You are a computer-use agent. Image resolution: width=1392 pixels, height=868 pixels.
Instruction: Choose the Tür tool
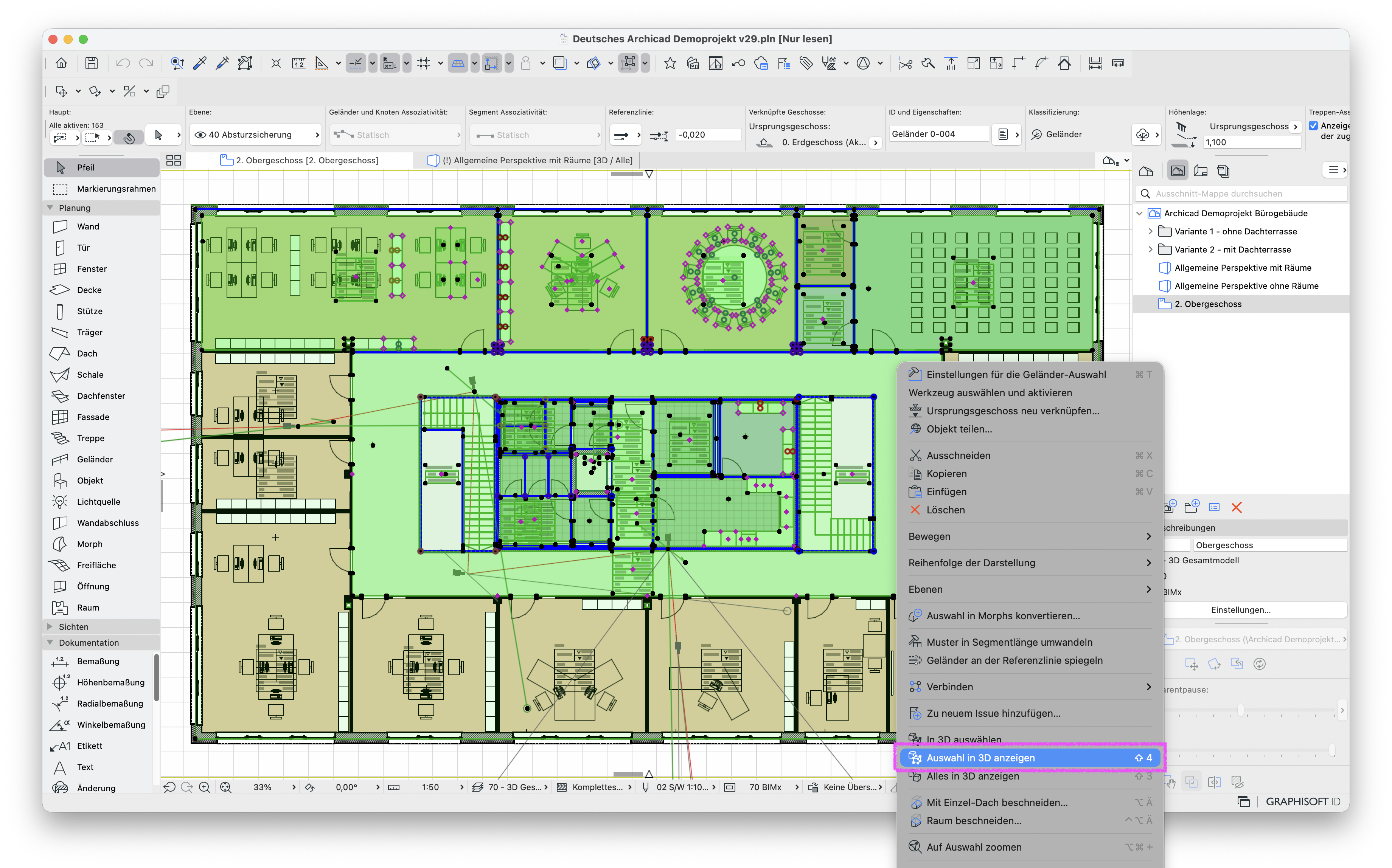point(102,247)
